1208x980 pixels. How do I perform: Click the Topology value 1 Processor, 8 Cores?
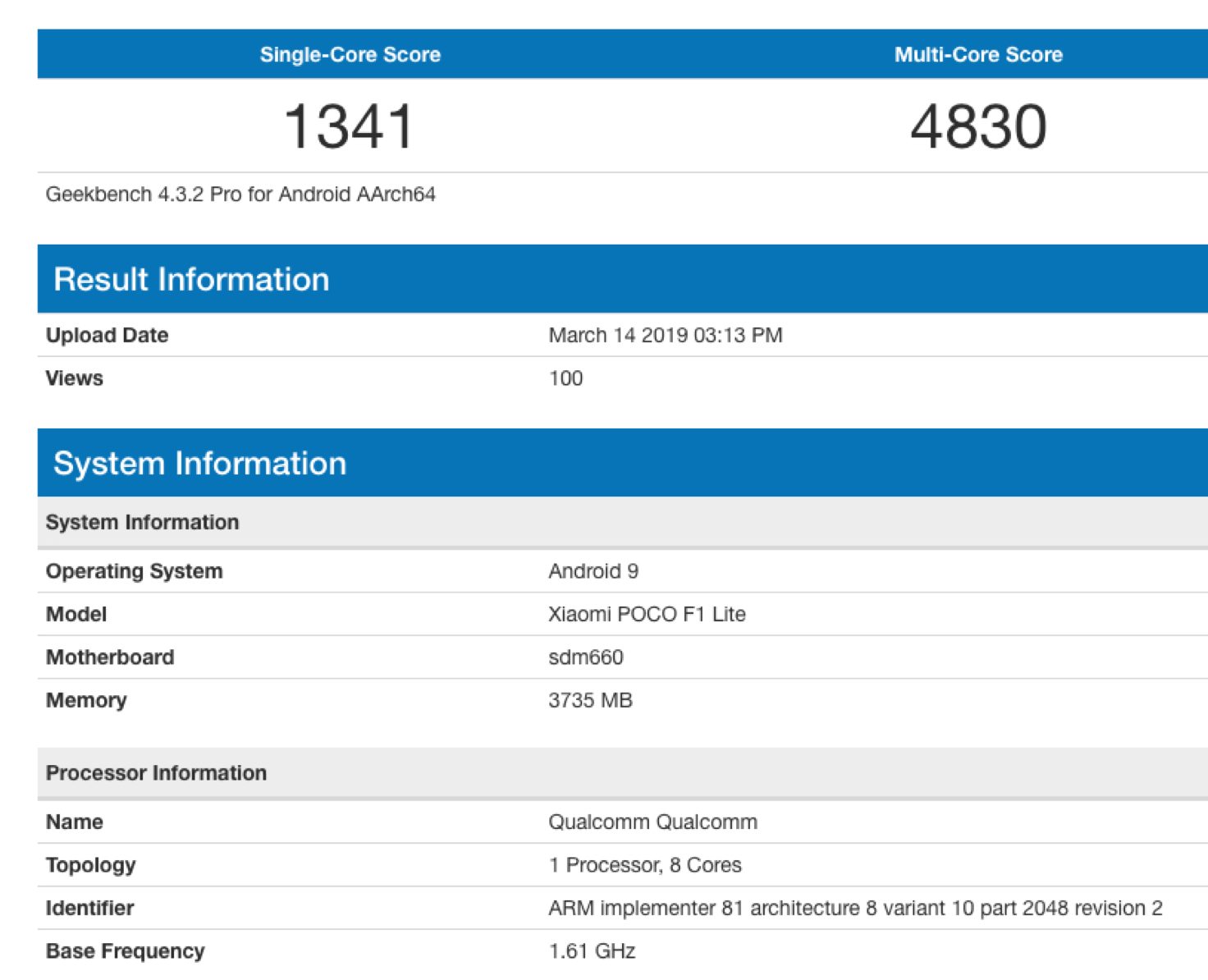[x=644, y=865]
